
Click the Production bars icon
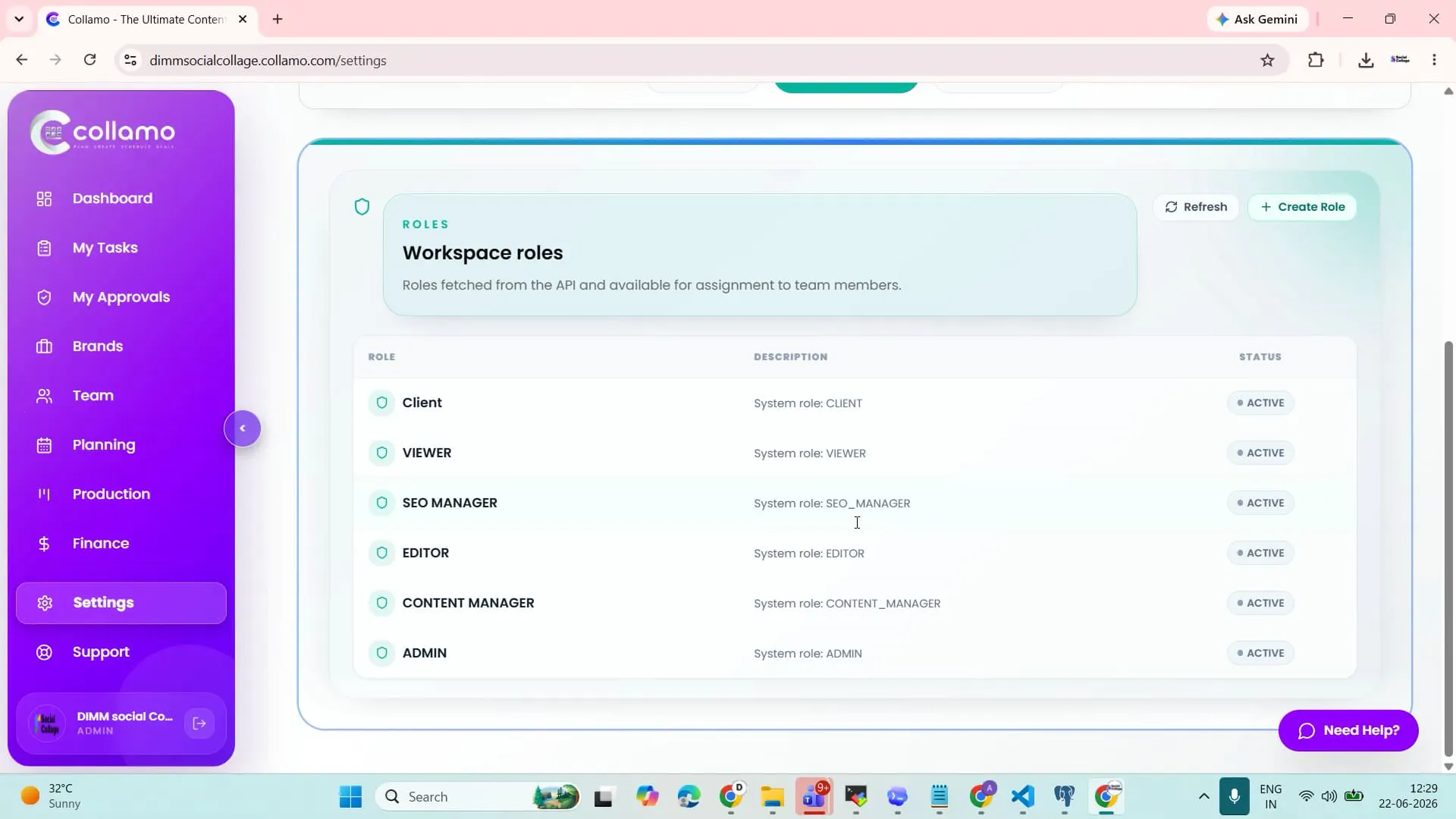click(x=44, y=494)
